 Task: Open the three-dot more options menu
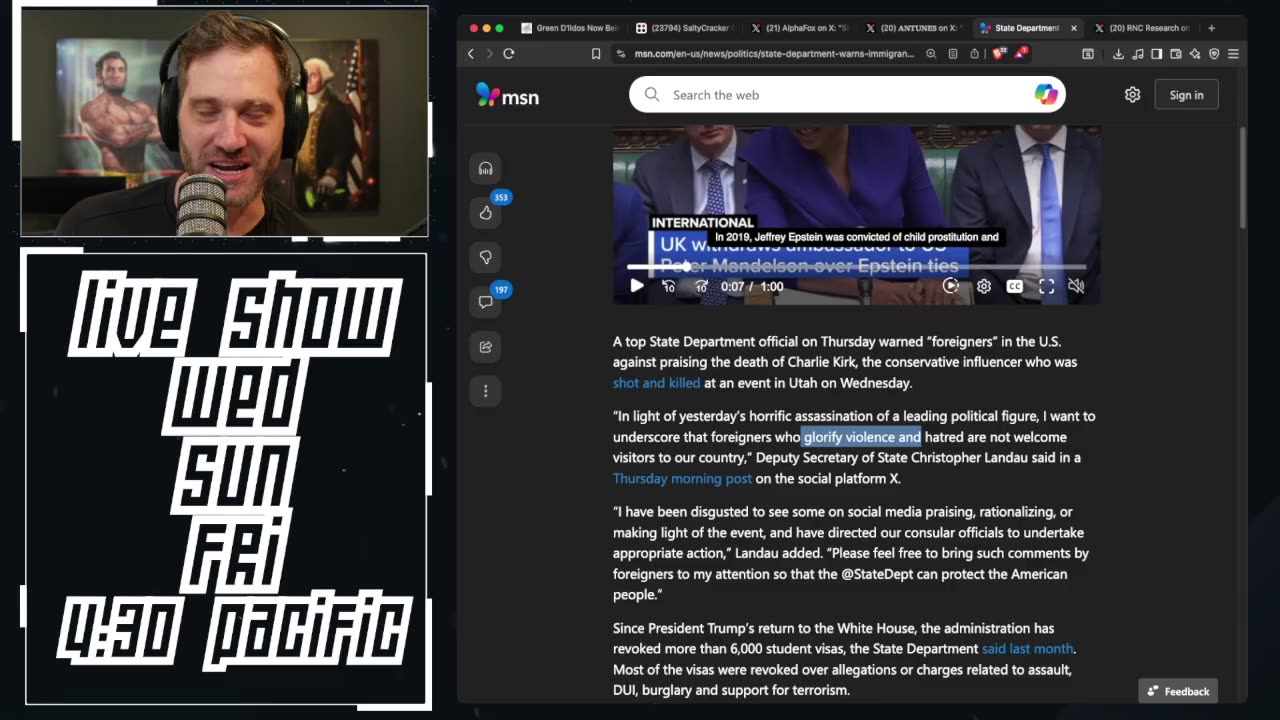(485, 391)
